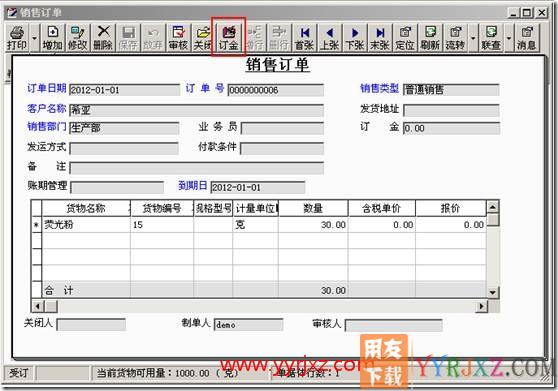The image size is (558, 391).
Task: Click the 计量单位 column header
Action: pyautogui.click(x=256, y=208)
